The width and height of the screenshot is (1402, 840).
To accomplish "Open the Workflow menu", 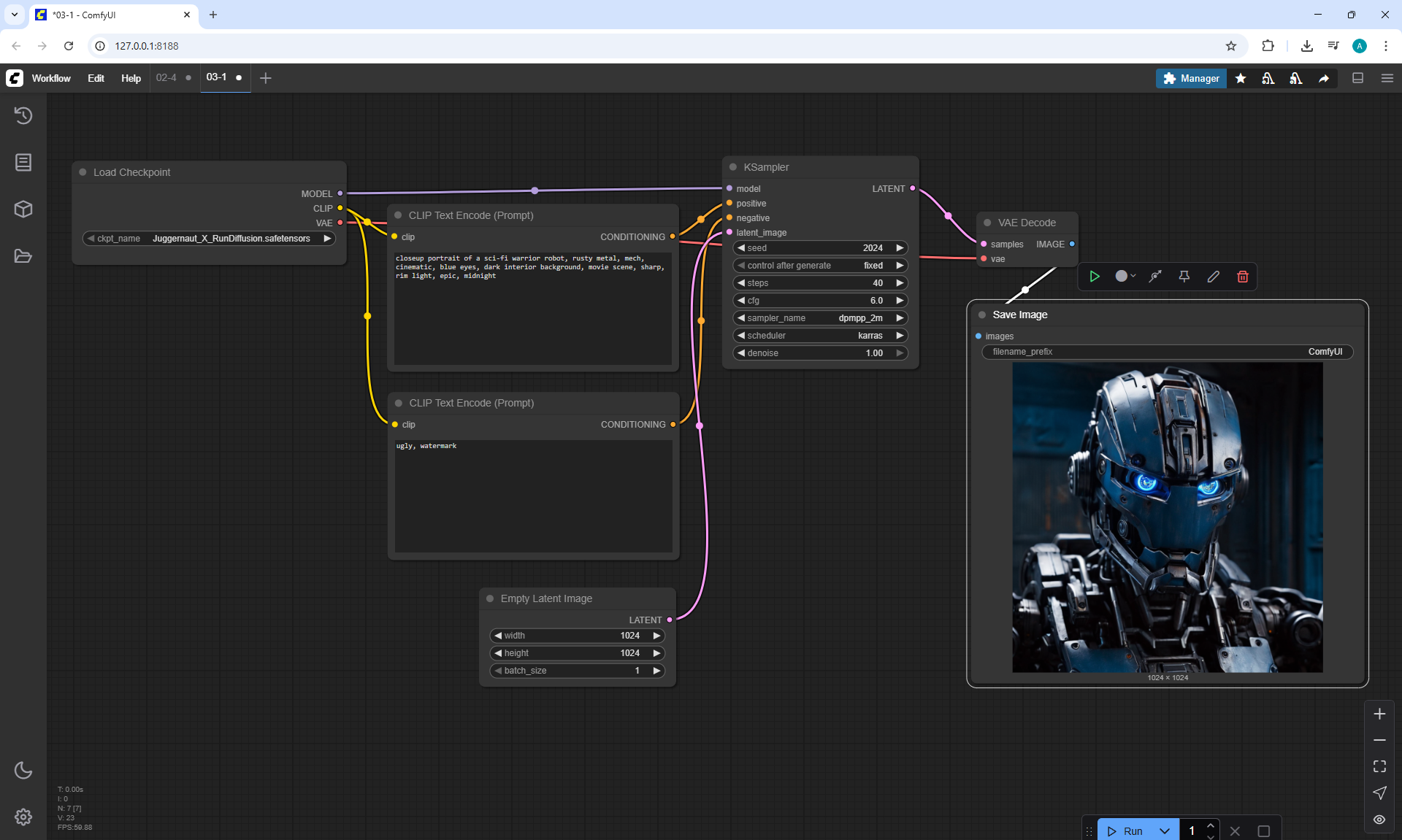I will click(x=51, y=78).
